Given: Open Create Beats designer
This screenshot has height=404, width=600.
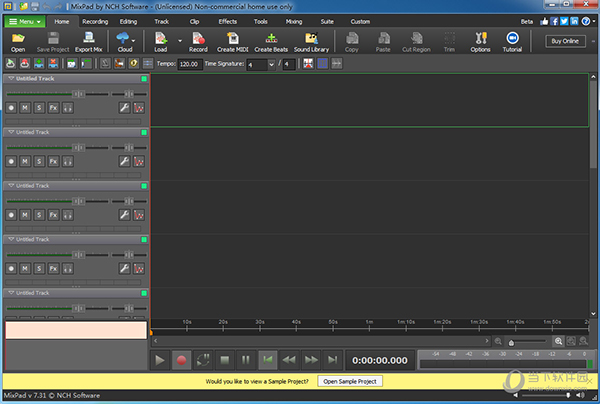Looking at the screenshot, I should [271, 42].
